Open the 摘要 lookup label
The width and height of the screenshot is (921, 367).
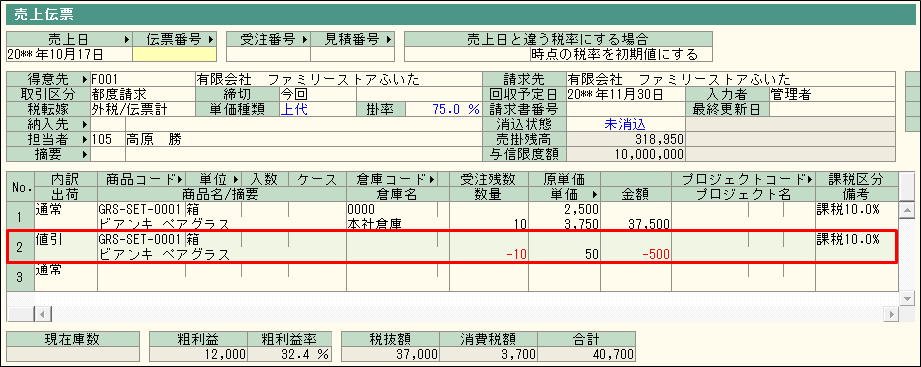pos(49,154)
